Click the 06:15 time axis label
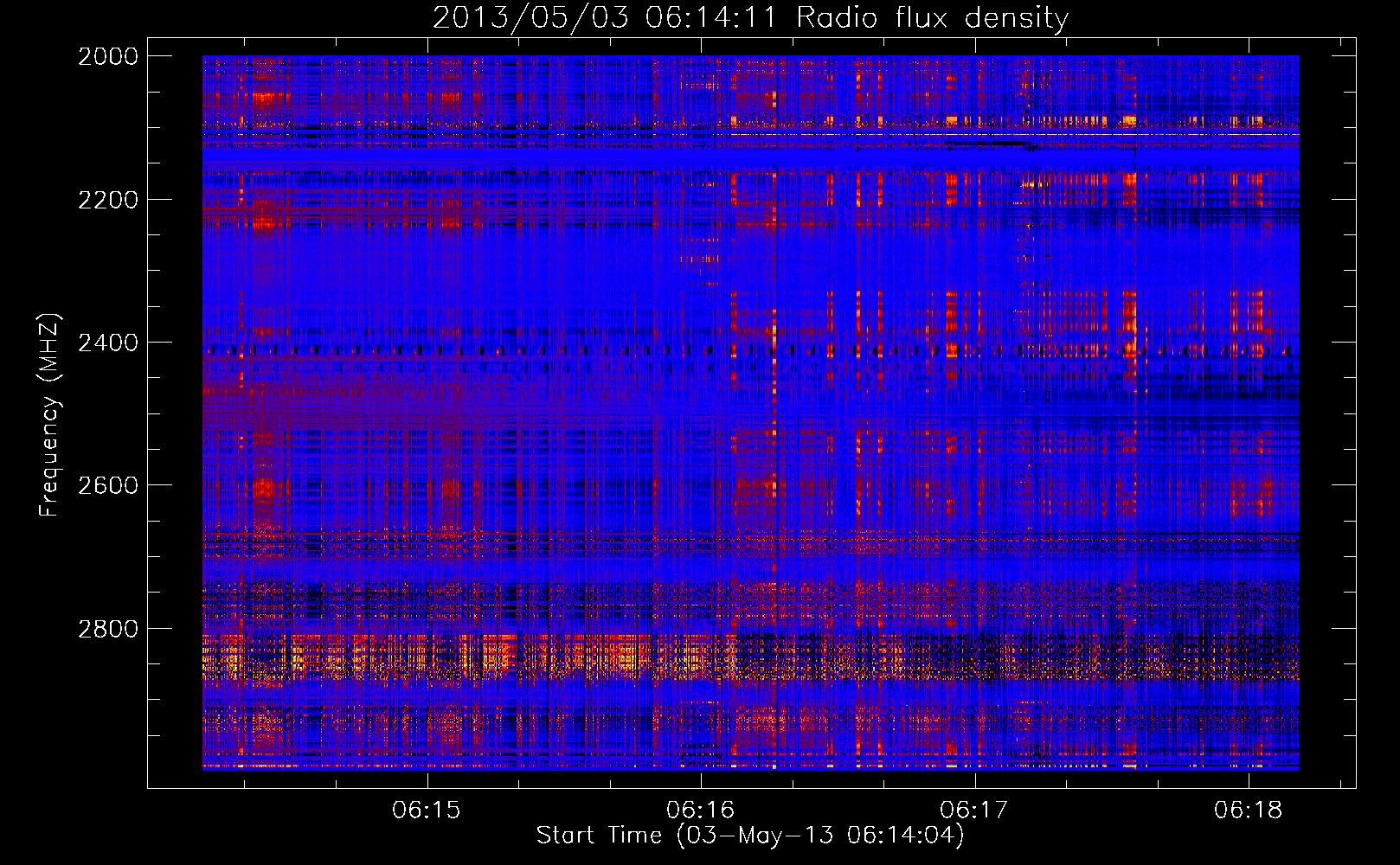Viewport: 1400px width, 865px height. [427, 811]
